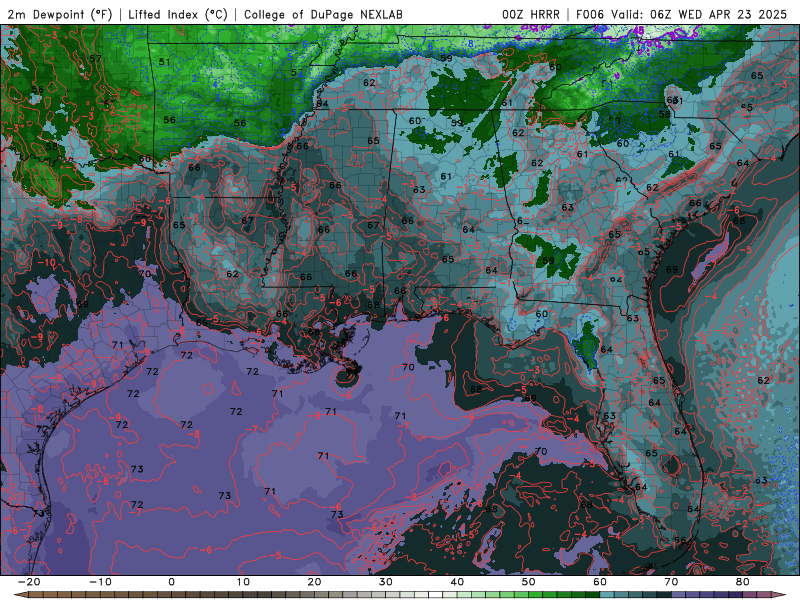The image size is (800, 600).
Task: Click the right arrow end of color bar
Action: (x=780, y=595)
